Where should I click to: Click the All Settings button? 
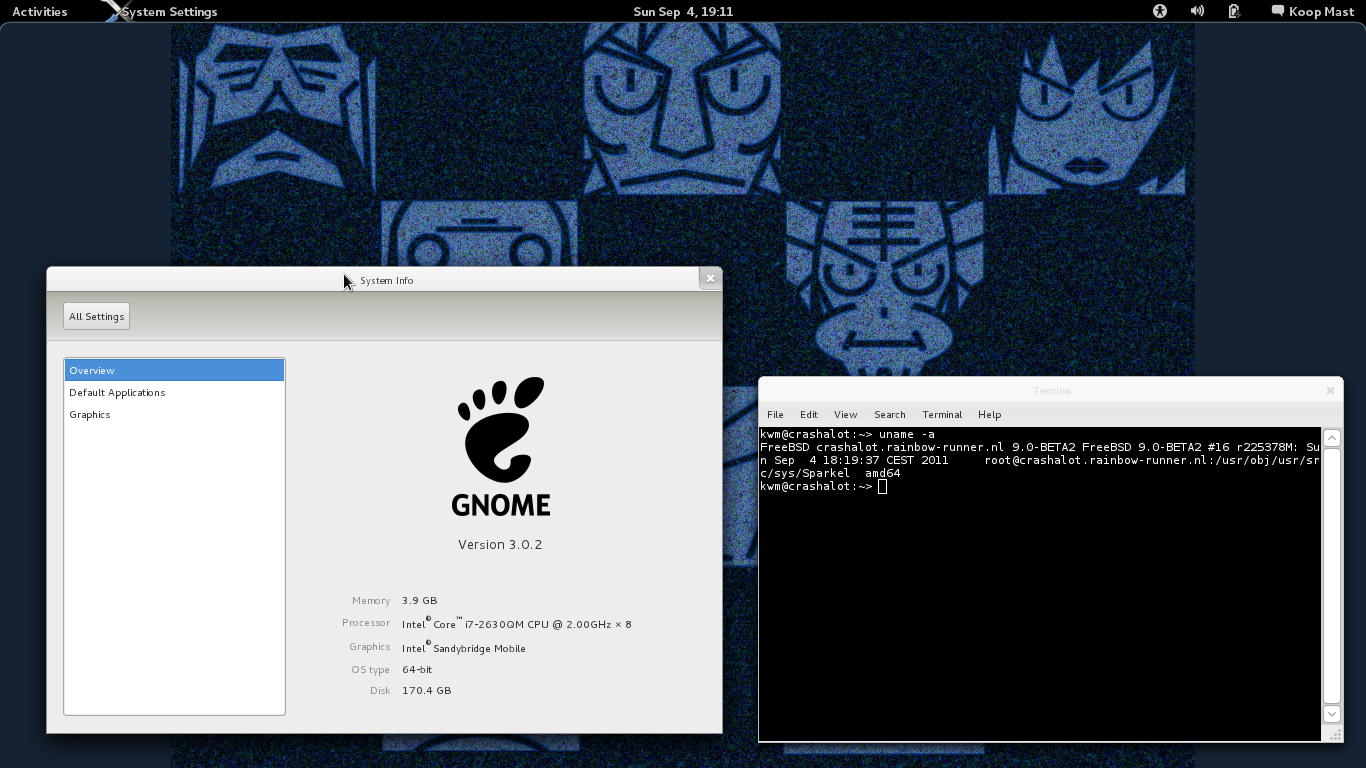tap(96, 316)
